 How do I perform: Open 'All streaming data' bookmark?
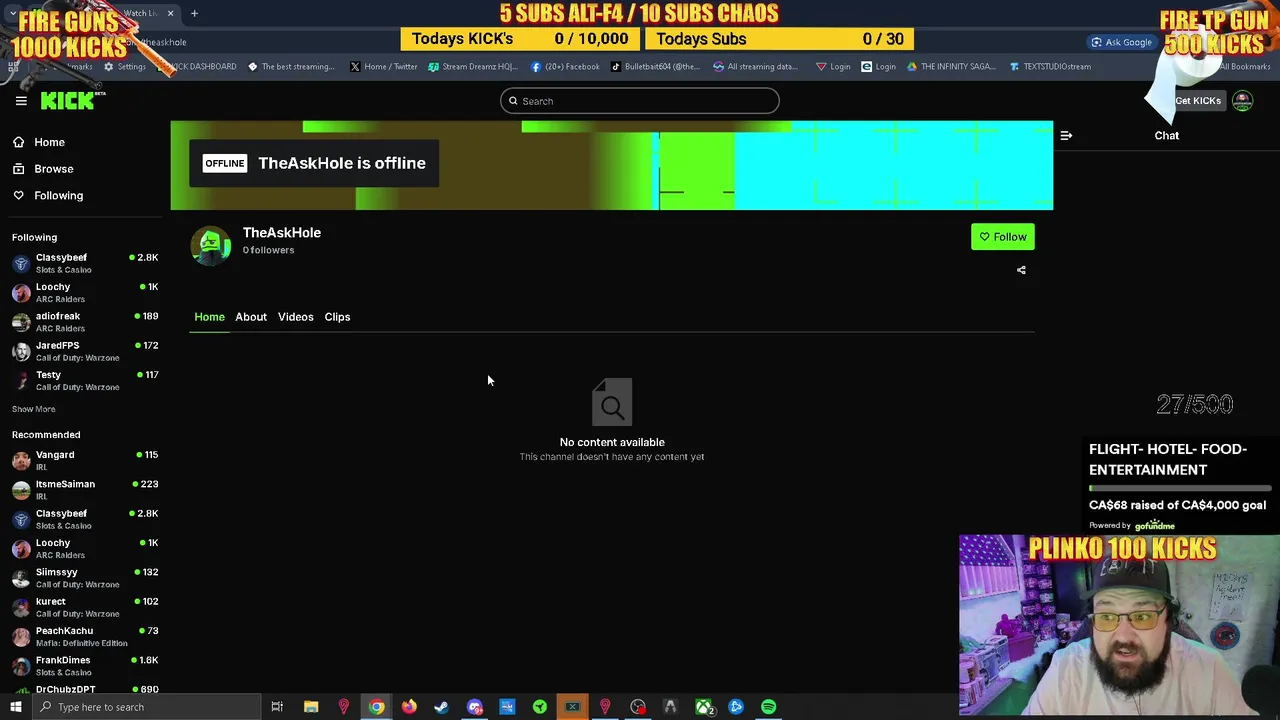click(755, 67)
